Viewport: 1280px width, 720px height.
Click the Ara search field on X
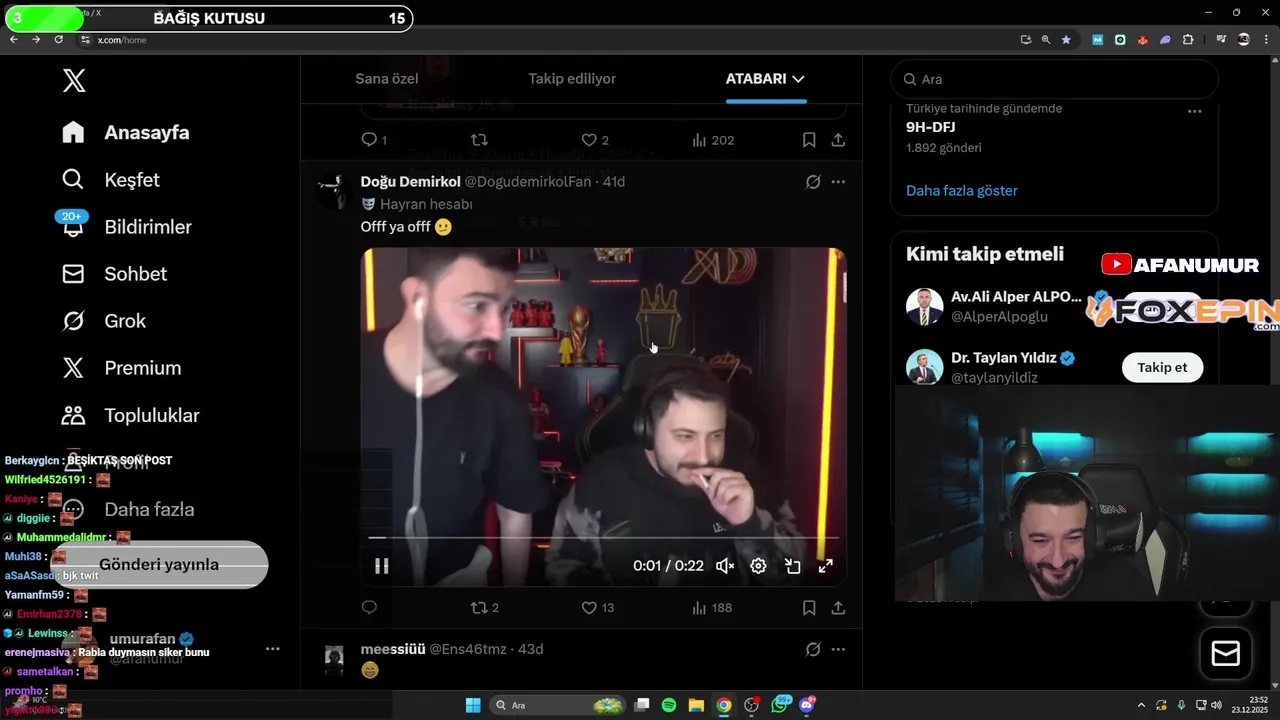coord(1055,79)
